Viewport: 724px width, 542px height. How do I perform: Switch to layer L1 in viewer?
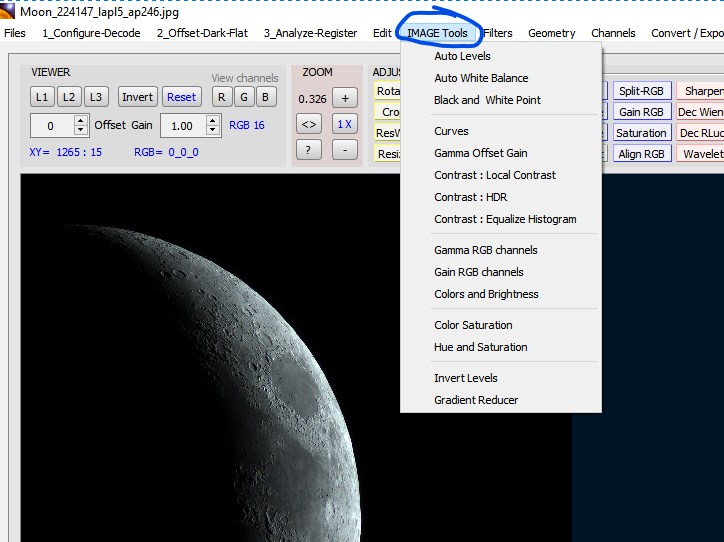[42, 97]
